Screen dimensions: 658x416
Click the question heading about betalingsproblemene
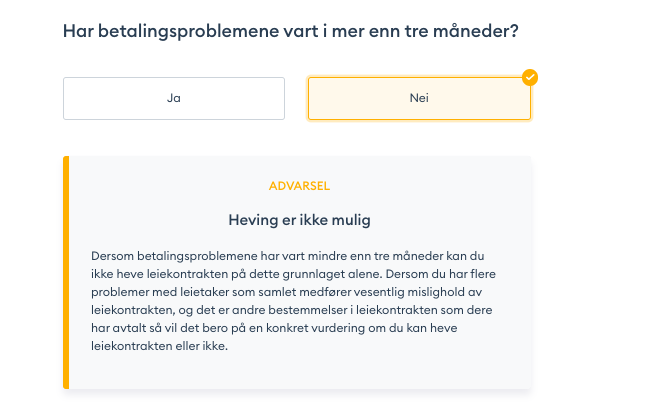point(290,32)
